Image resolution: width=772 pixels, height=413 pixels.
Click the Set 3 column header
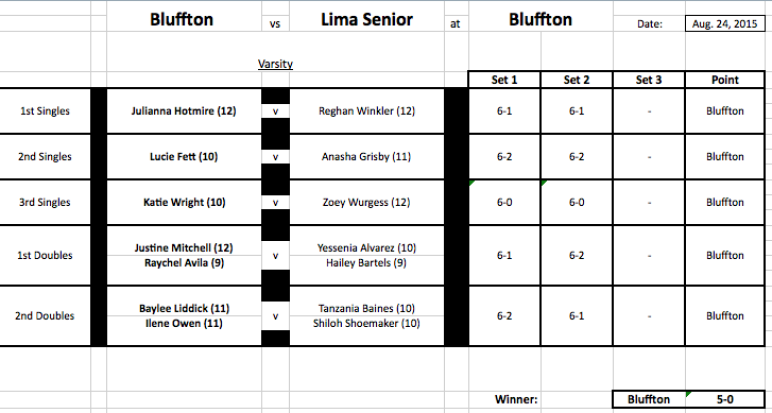click(x=648, y=80)
